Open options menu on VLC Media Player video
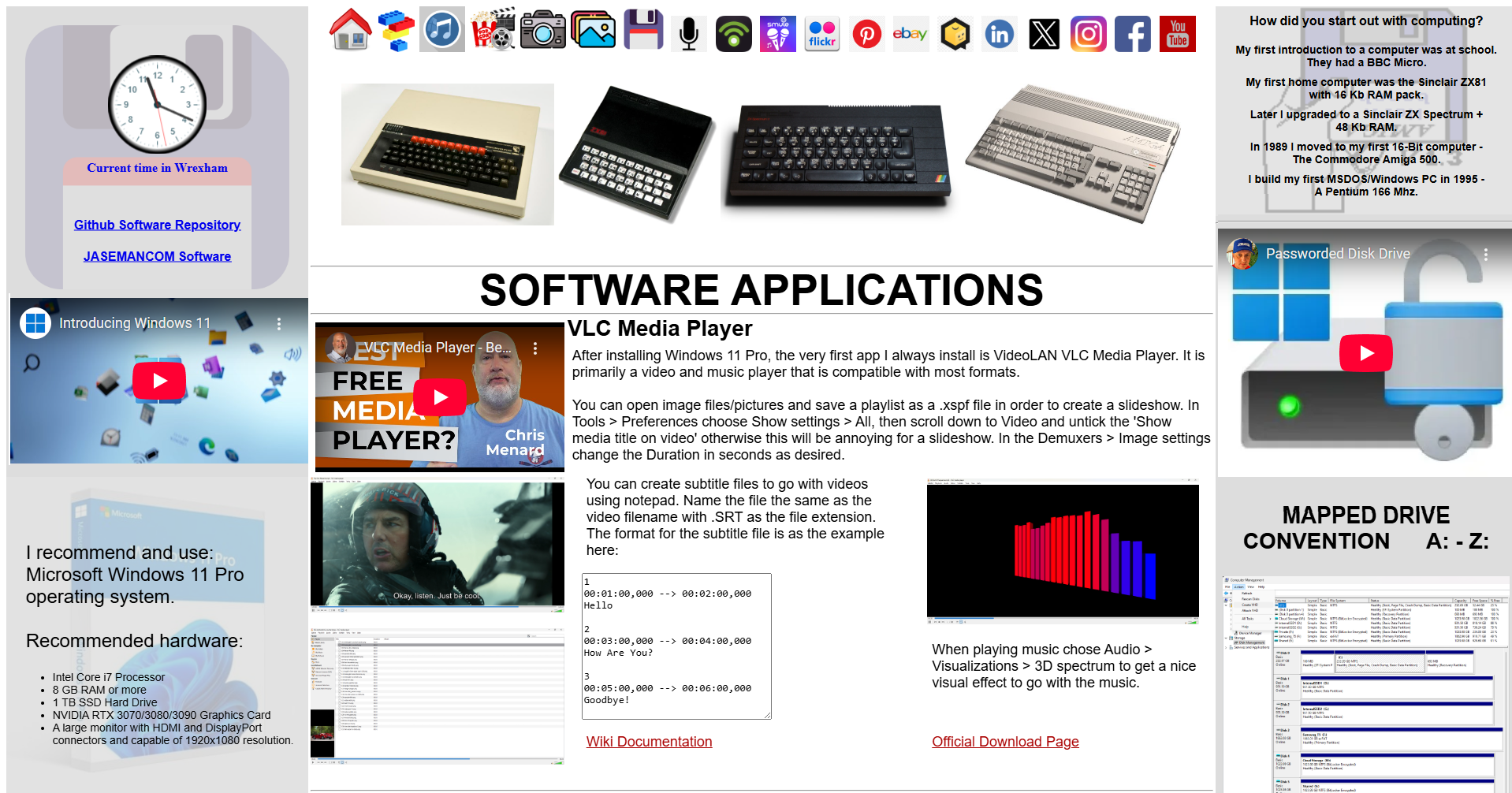 535,348
